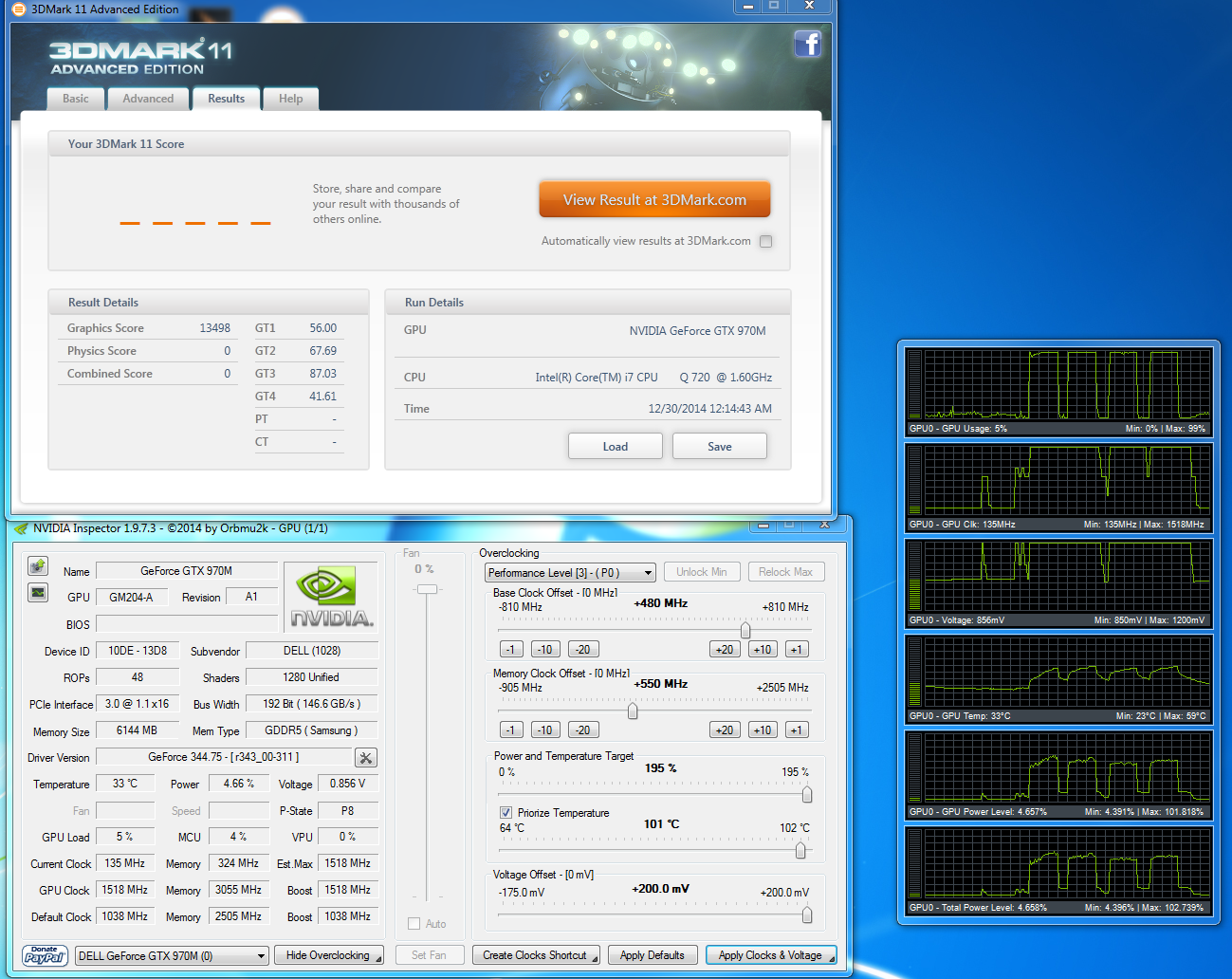Click the Power Target slider handle
This screenshot has height=979, width=1232.
[807, 794]
